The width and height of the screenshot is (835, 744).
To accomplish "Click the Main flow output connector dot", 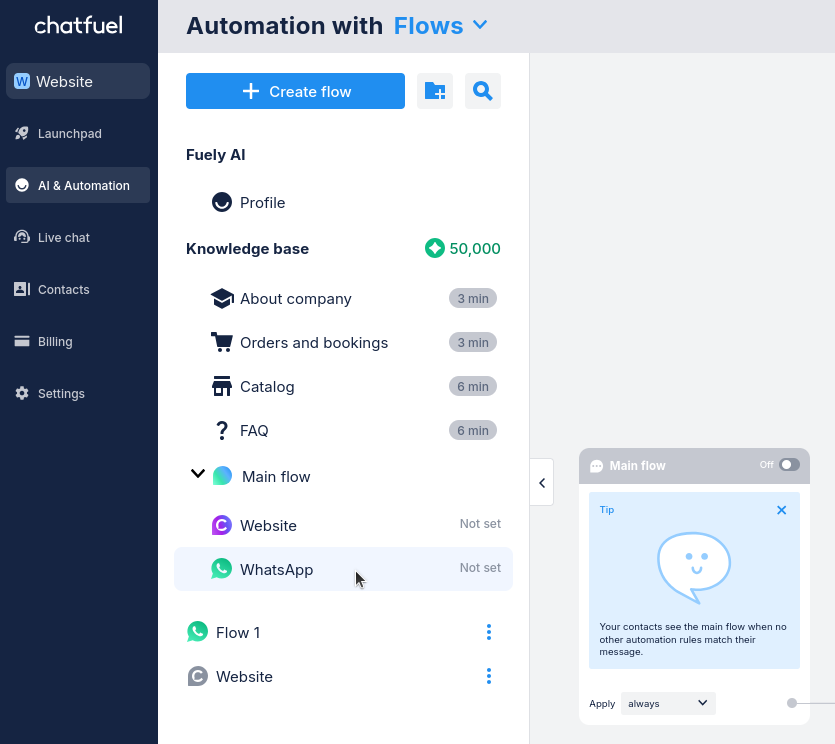I will point(792,703).
